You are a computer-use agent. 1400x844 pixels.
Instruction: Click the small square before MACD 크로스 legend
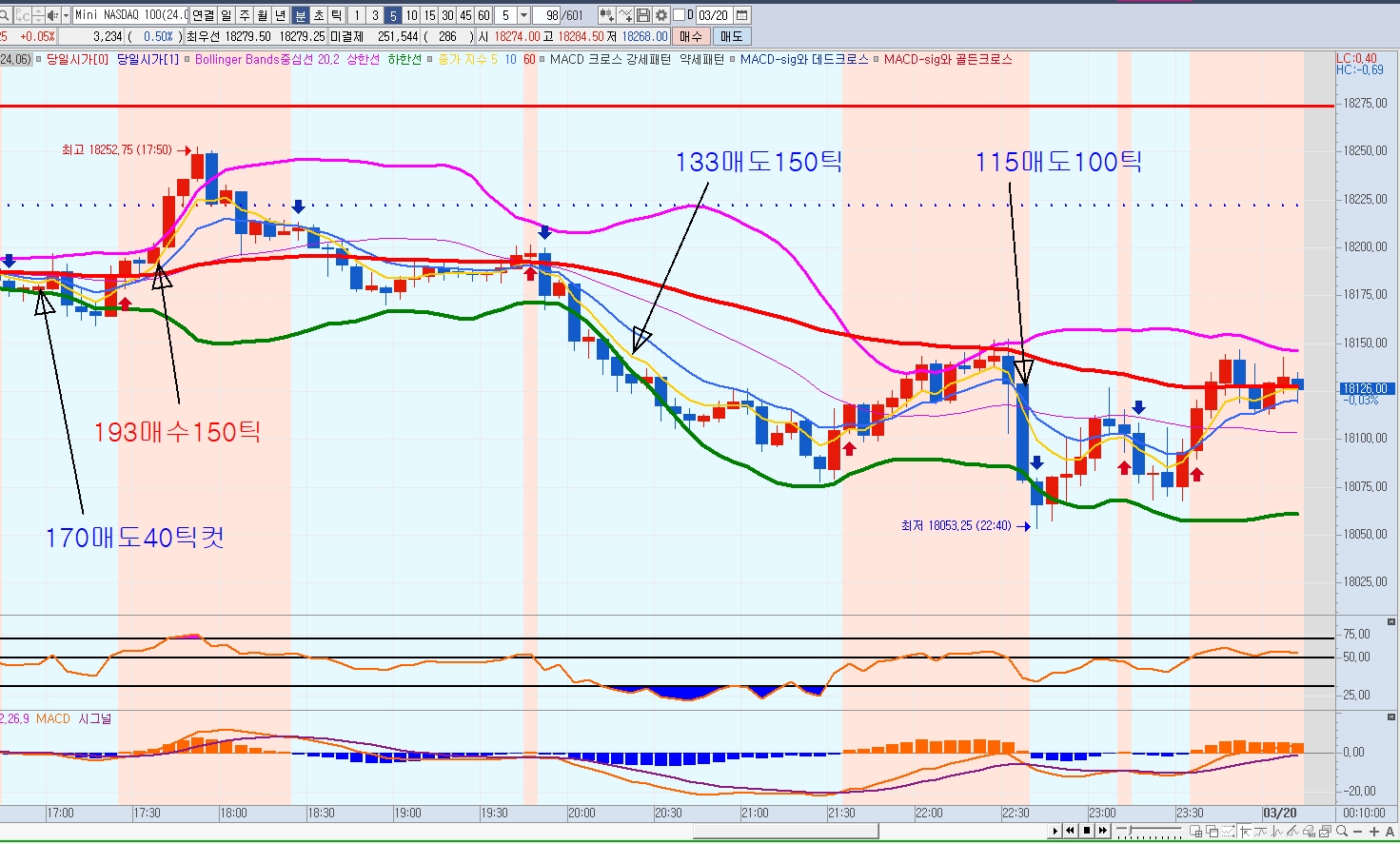click(542, 59)
